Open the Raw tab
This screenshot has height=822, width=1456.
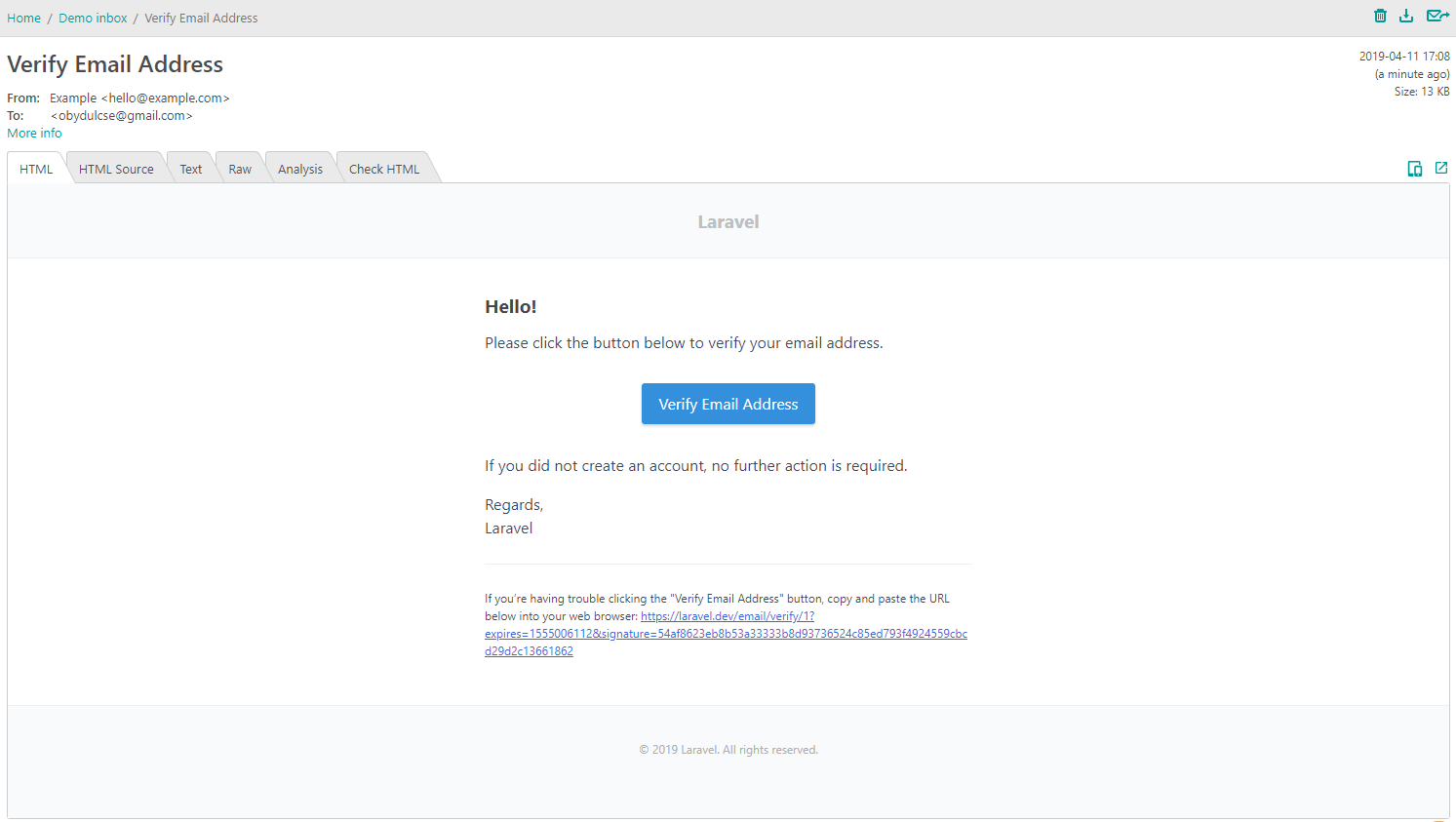[240, 169]
